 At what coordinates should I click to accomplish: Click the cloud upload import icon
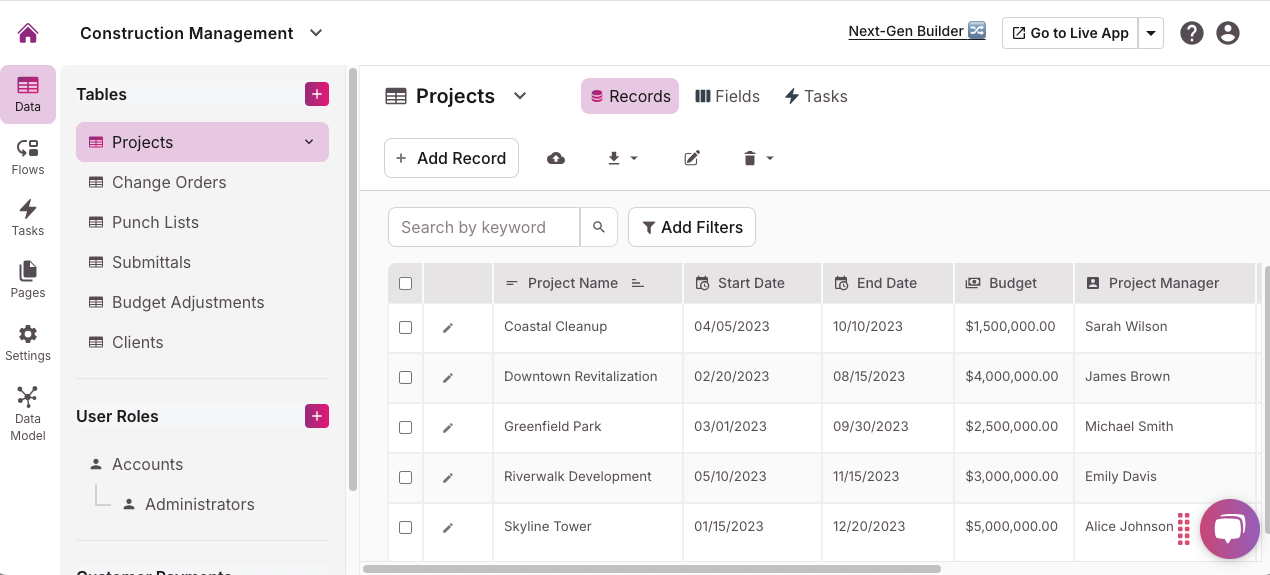[556, 158]
